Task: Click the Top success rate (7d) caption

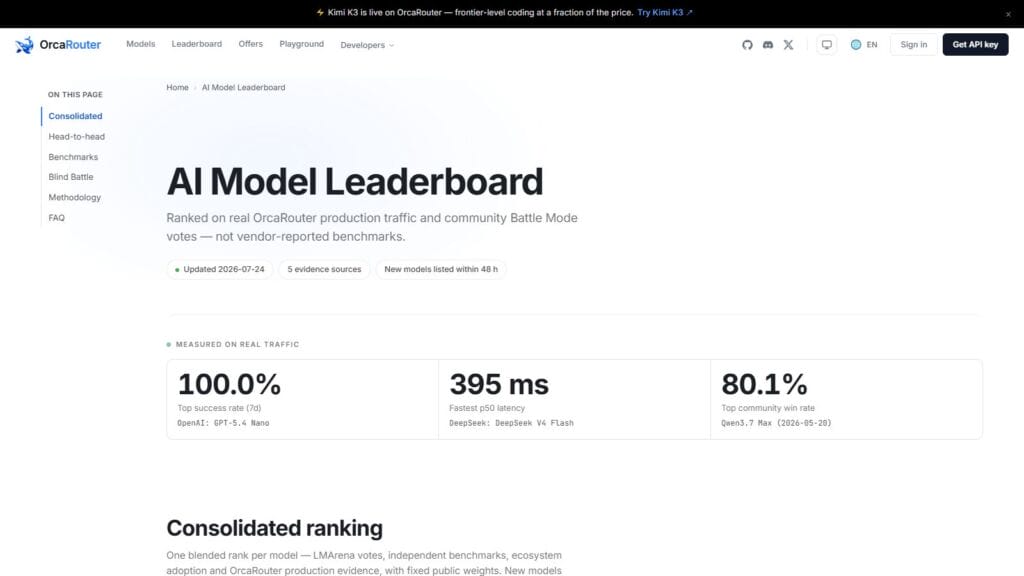Action: (219, 408)
